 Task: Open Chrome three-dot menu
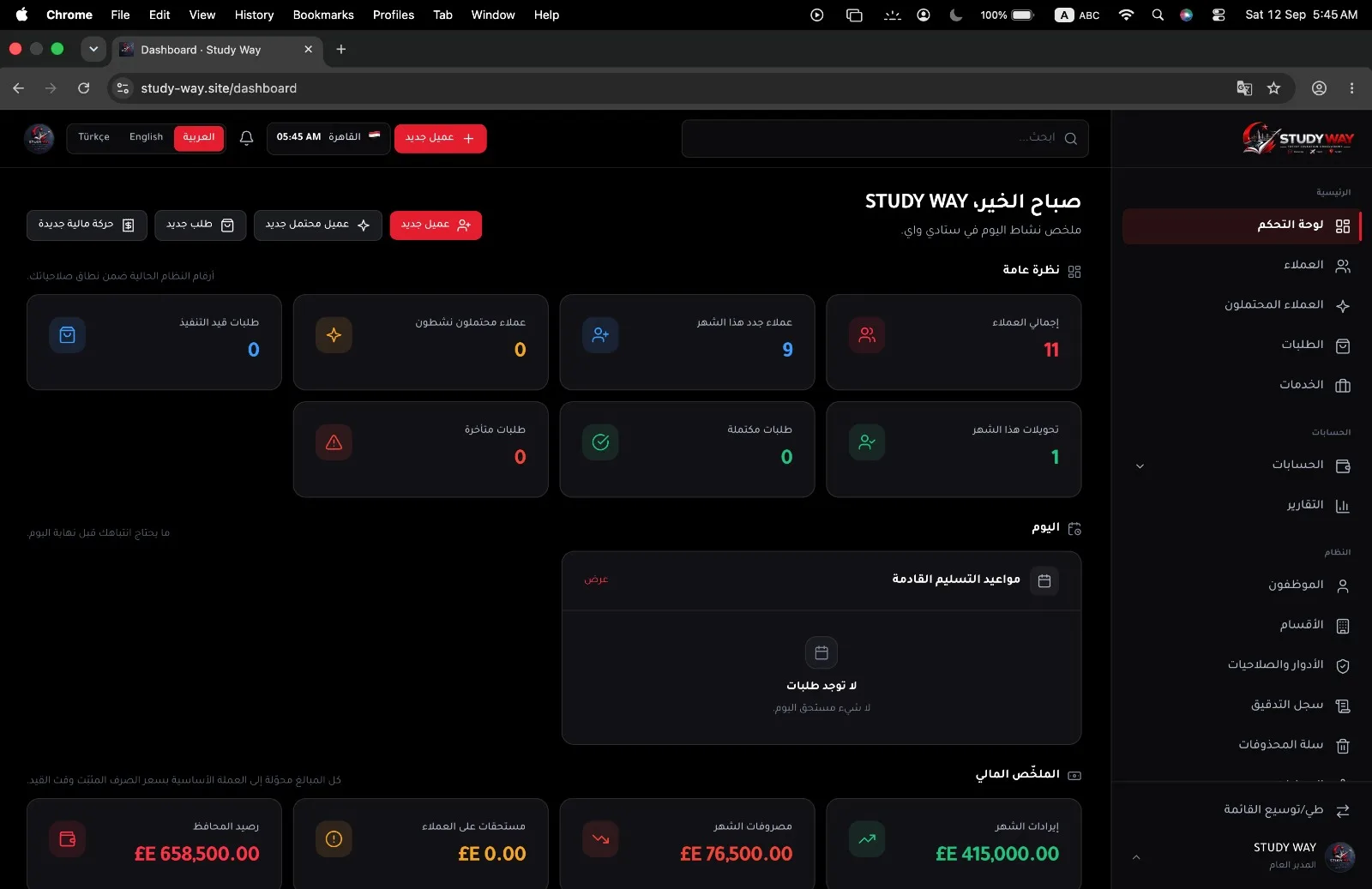click(x=1351, y=88)
